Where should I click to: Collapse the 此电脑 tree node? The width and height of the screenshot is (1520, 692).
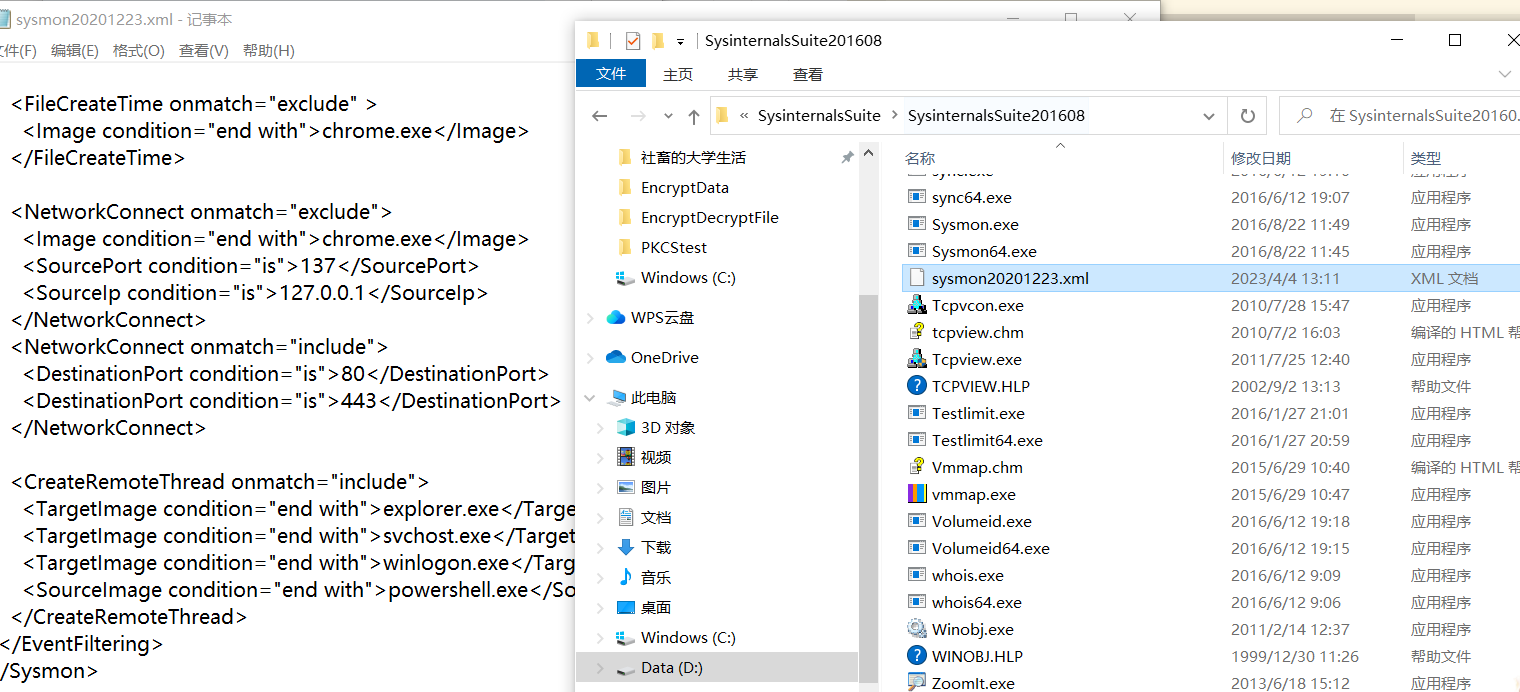coord(591,398)
